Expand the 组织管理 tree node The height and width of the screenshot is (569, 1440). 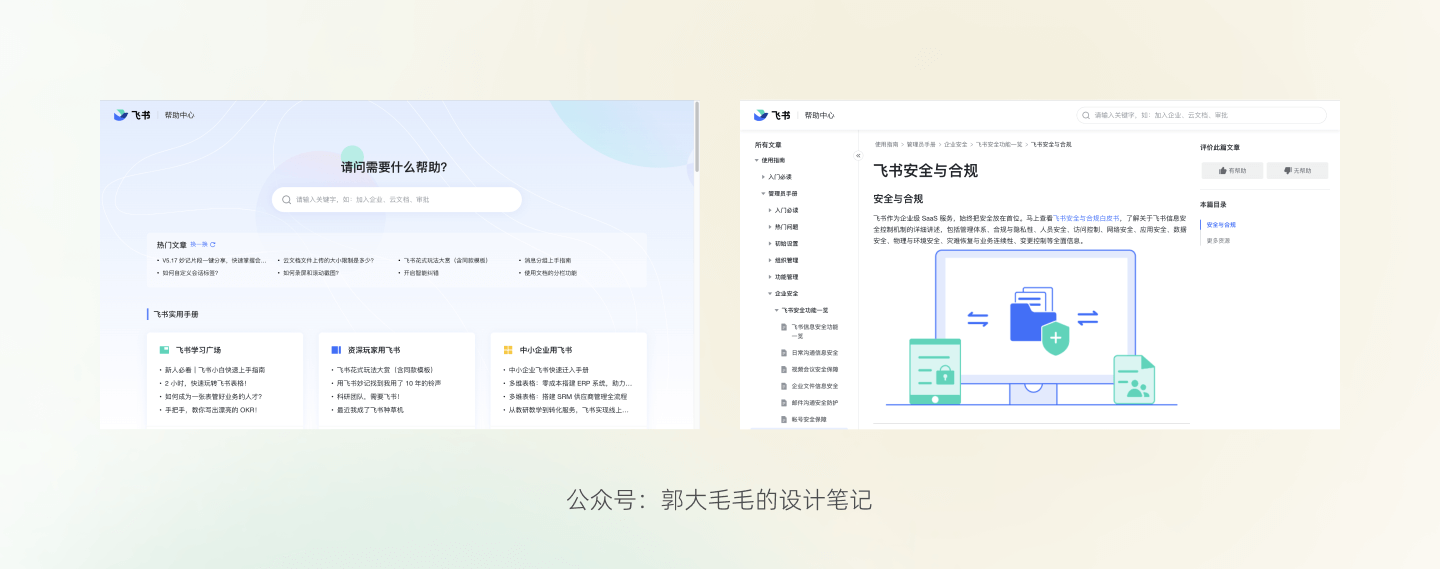769,260
